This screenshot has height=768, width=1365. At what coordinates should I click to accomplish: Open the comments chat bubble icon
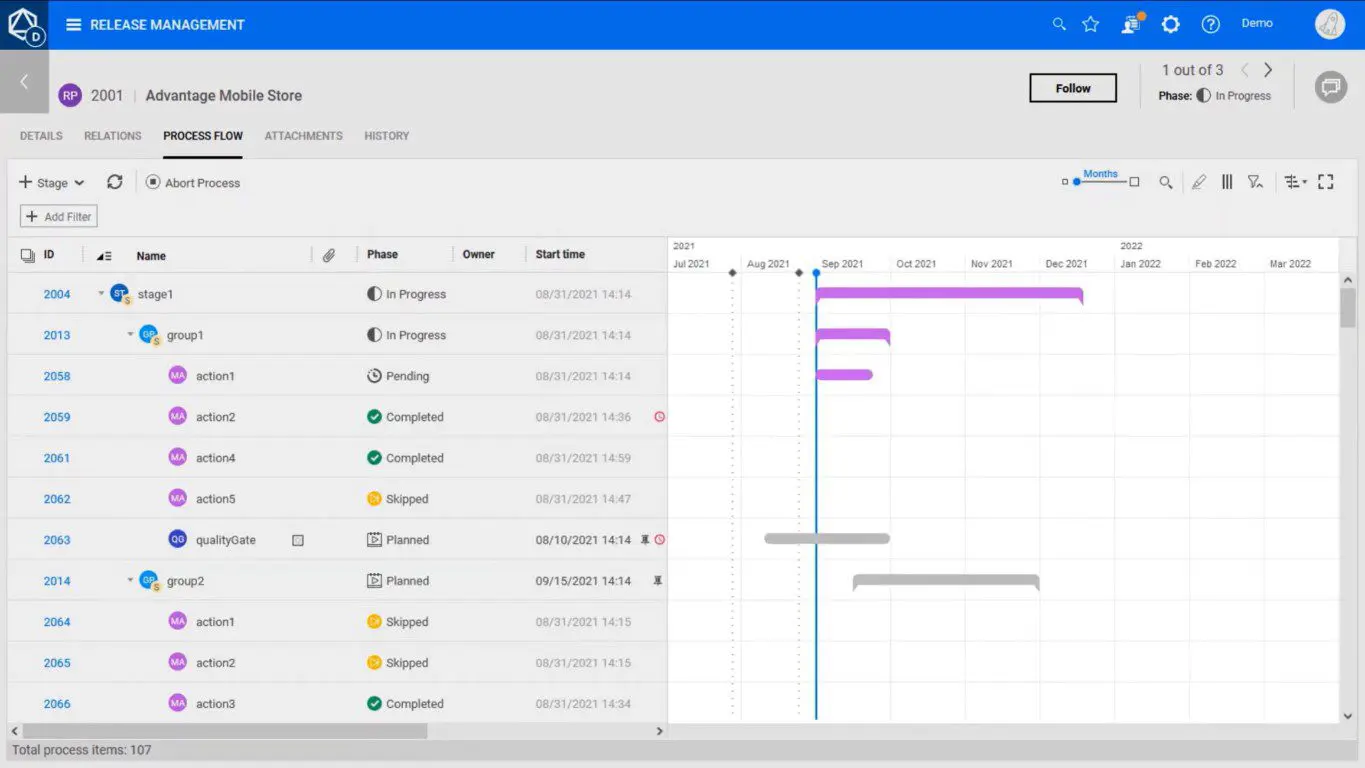1330,87
